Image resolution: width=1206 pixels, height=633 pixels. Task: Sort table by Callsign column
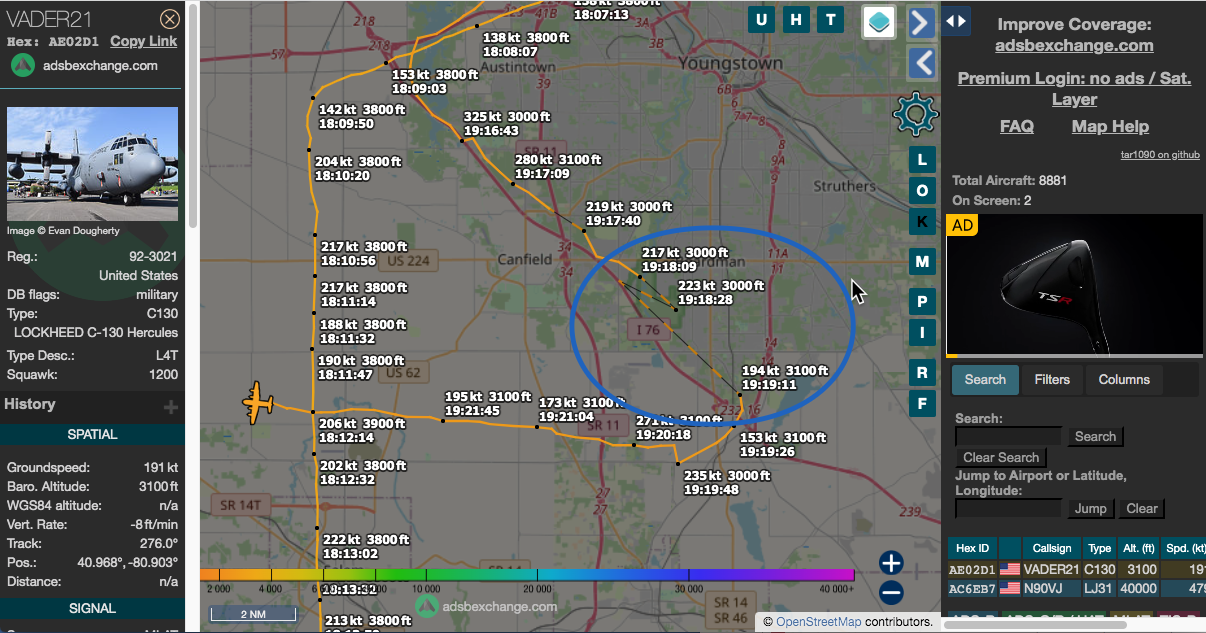coord(1052,548)
